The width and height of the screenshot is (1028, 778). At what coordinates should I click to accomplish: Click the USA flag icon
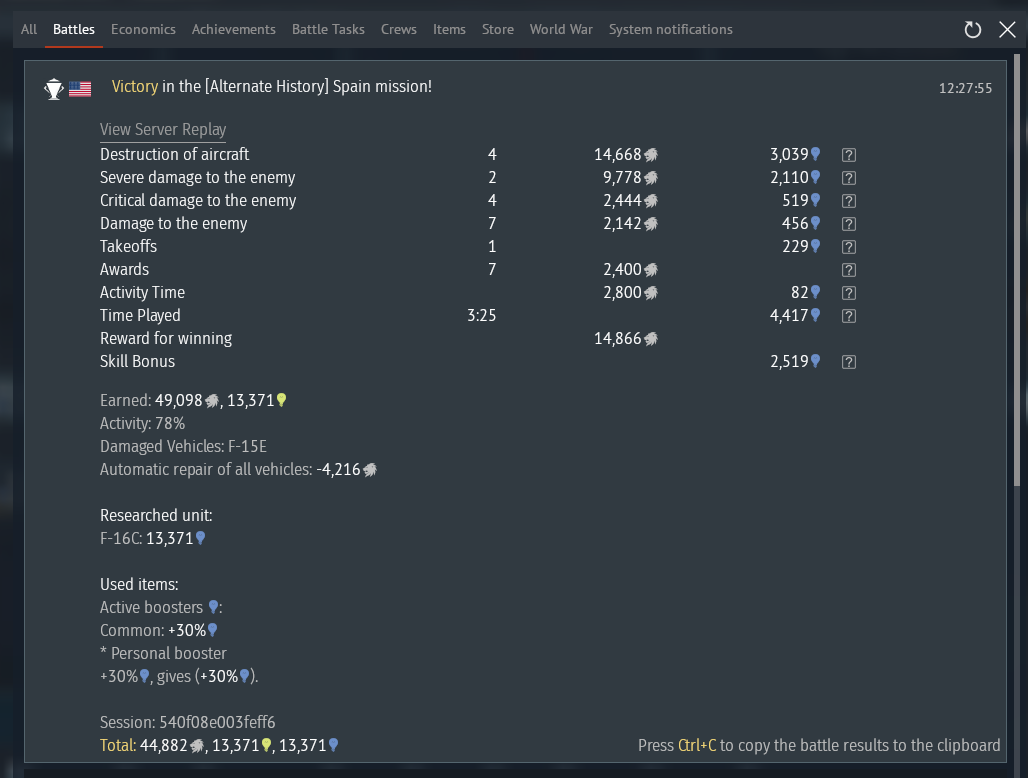point(80,88)
